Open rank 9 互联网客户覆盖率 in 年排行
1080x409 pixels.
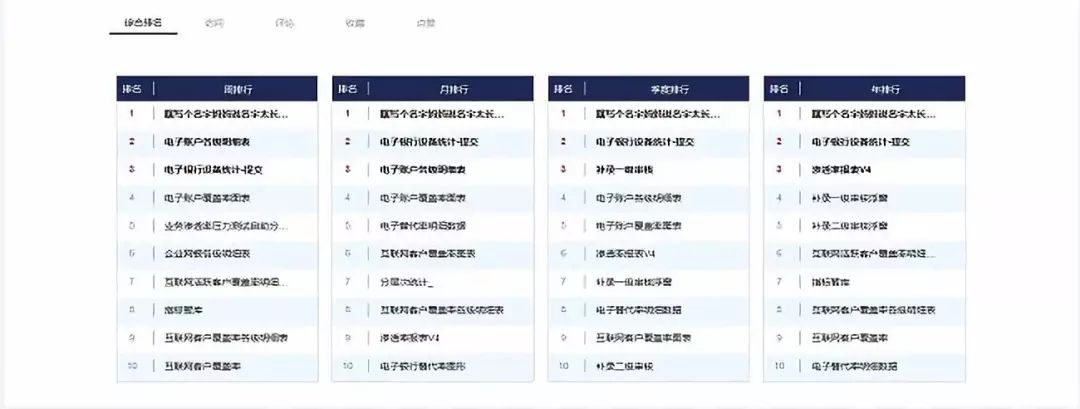pos(851,337)
